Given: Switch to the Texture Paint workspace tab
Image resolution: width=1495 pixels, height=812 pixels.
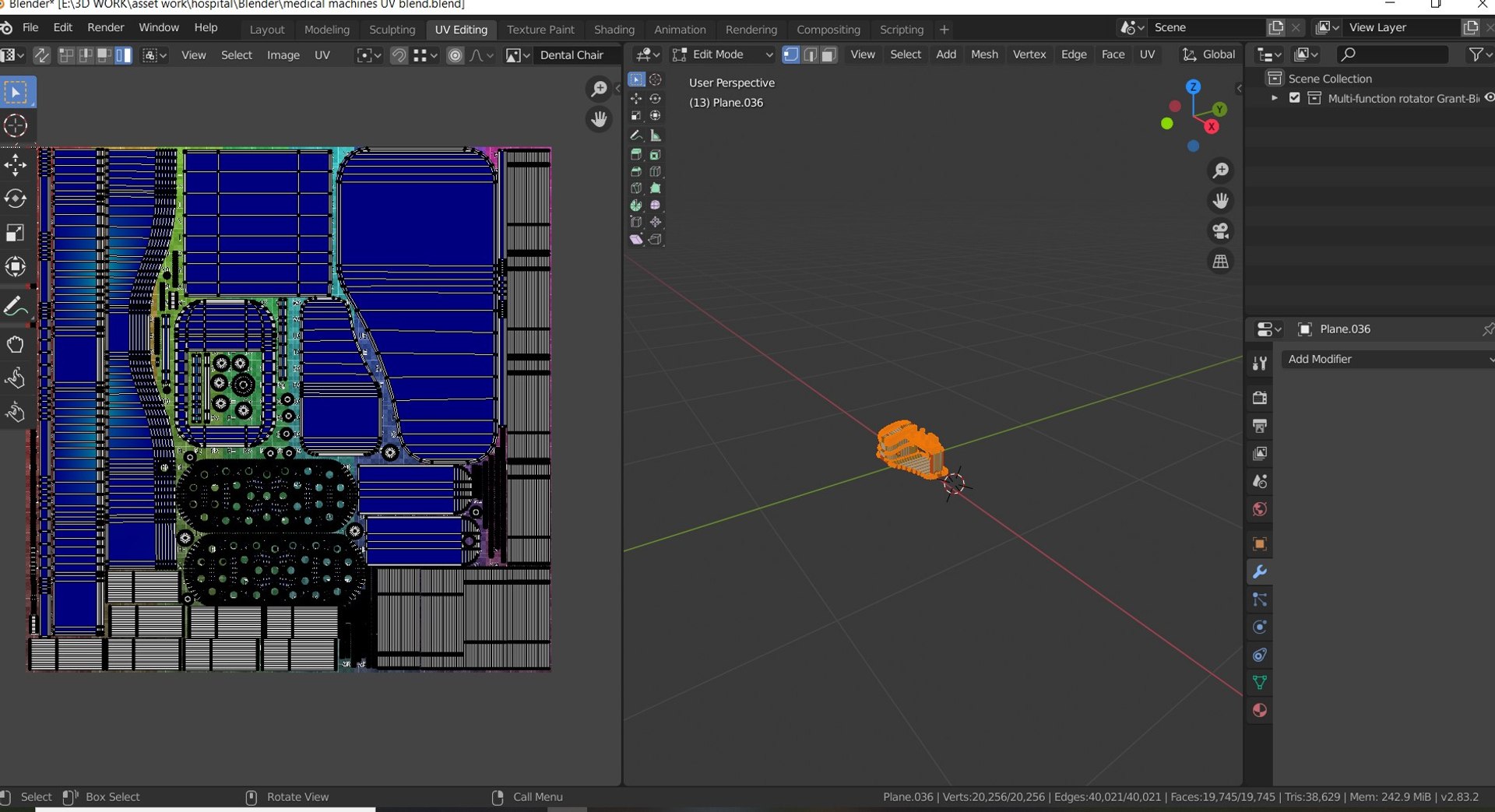Looking at the screenshot, I should (x=540, y=30).
